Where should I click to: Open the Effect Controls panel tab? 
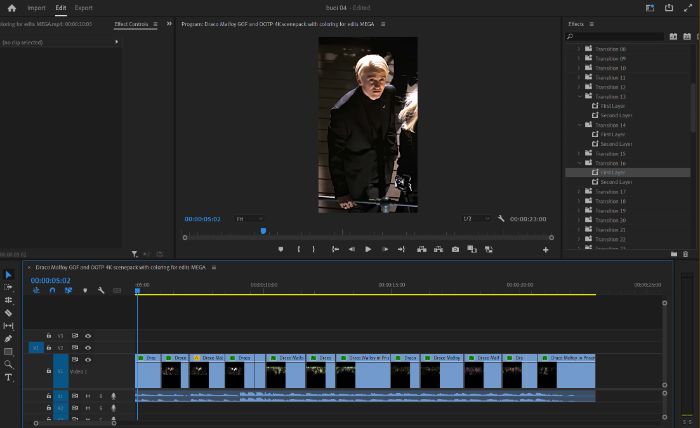click(131, 24)
